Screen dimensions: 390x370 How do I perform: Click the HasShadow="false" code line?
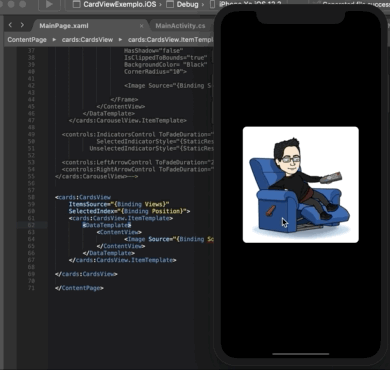(154, 51)
